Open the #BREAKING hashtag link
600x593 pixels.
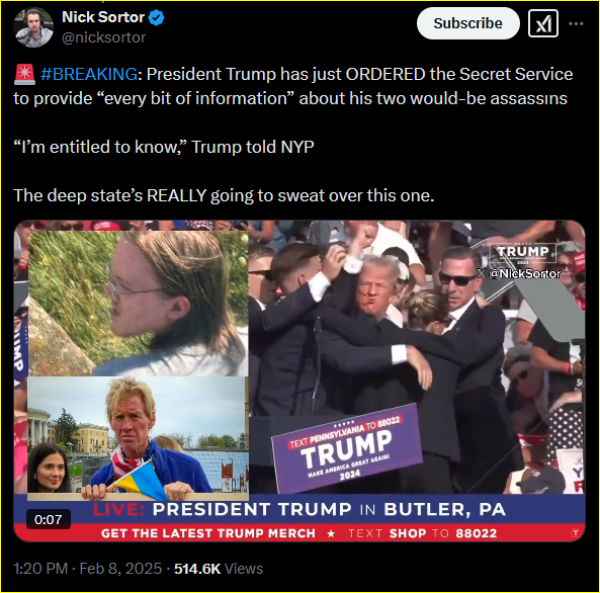89,74
